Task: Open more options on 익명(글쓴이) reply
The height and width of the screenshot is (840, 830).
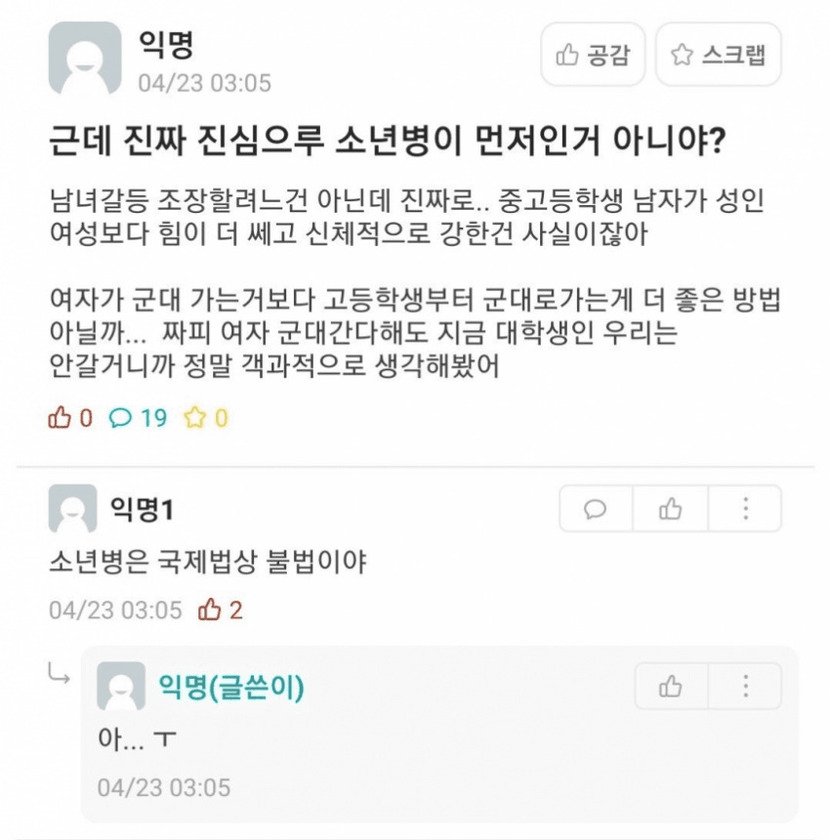Action: pyautogui.click(x=746, y=687)
